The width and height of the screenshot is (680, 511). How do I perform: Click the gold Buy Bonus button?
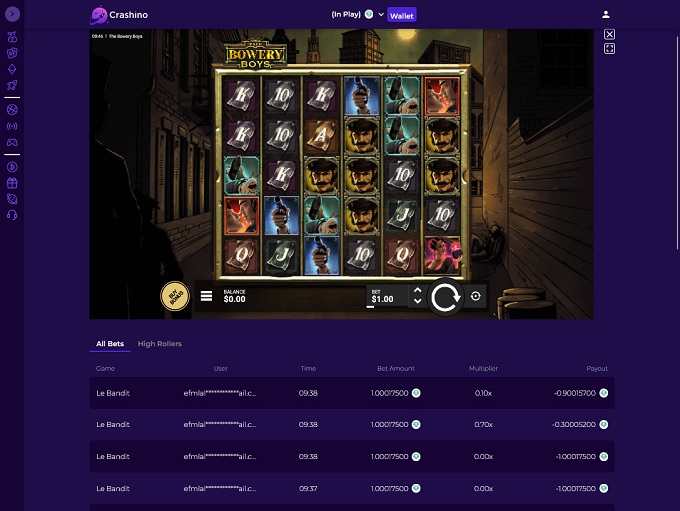click(x=175, y=297)
